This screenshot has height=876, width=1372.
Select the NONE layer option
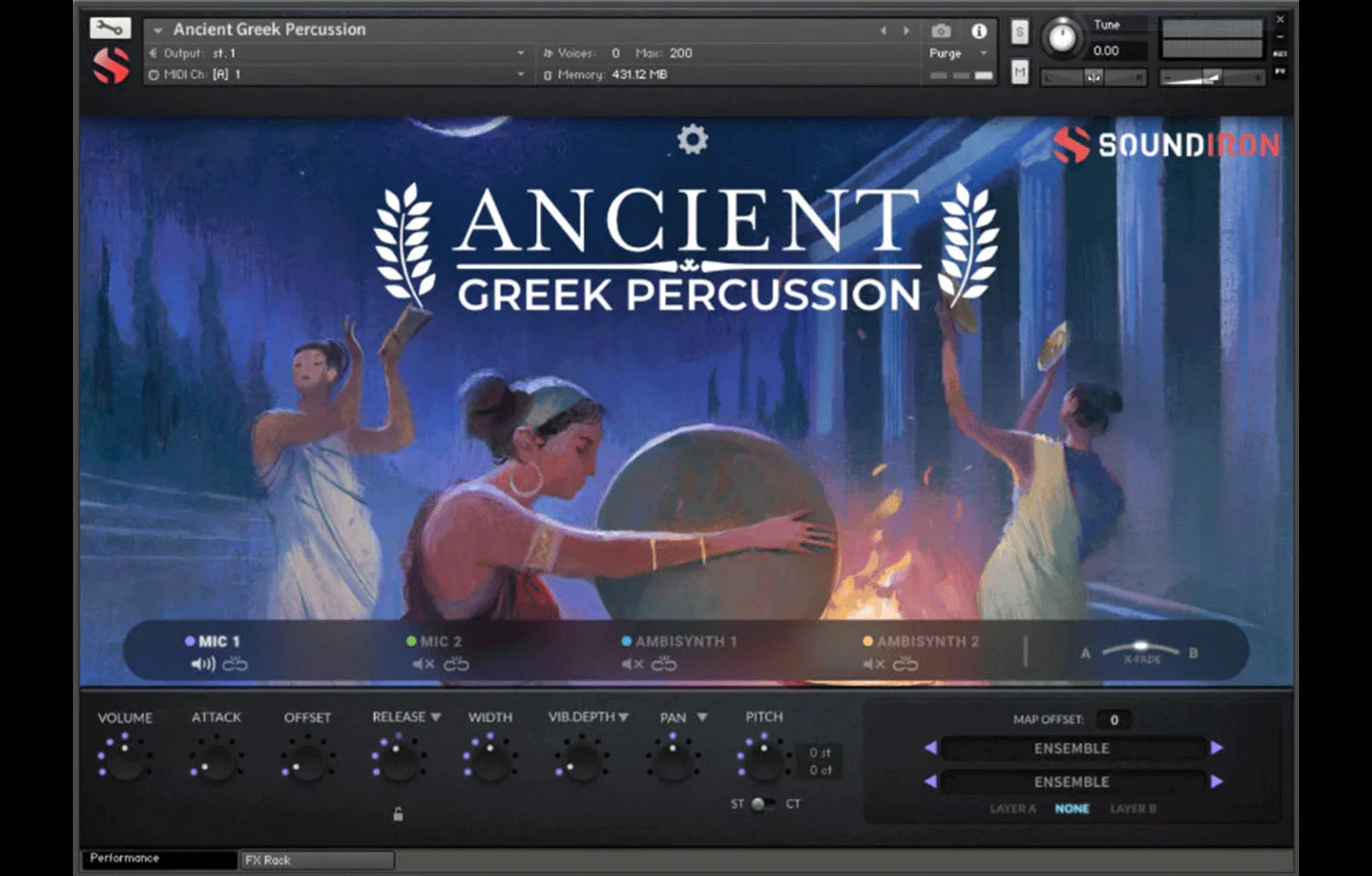(1072, 808)
